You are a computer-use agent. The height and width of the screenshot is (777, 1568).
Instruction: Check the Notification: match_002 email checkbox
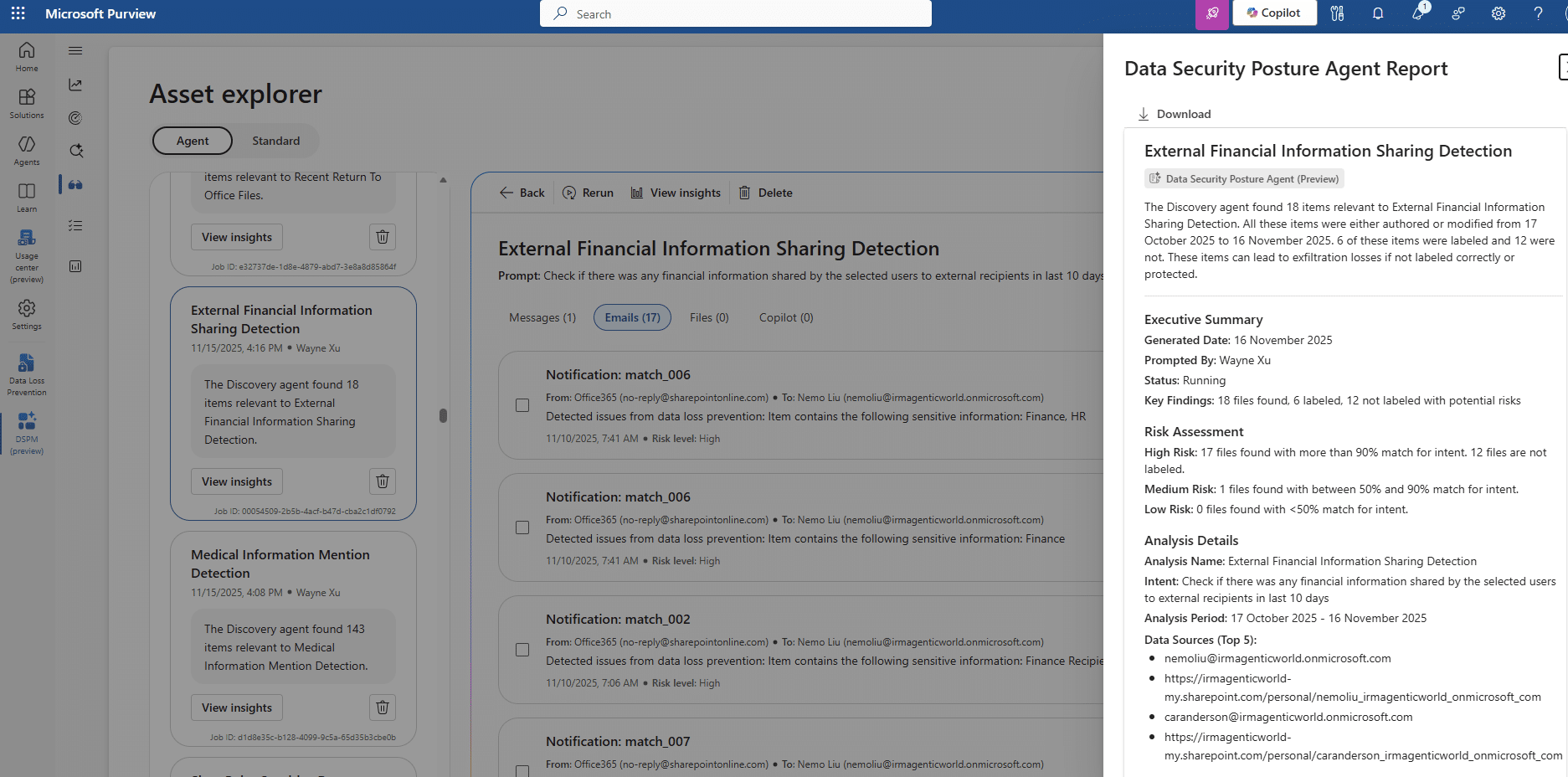coord(522,650)
